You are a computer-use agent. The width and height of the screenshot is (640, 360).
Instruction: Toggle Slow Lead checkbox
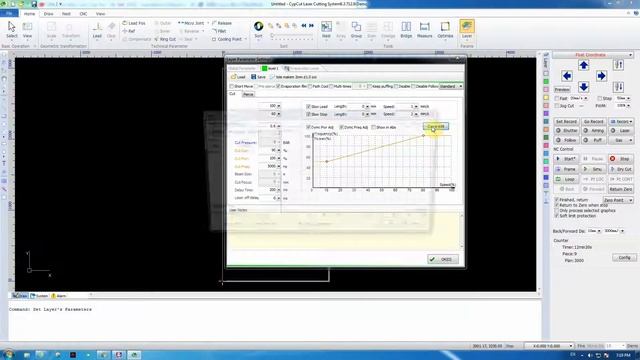coord(309,107)
